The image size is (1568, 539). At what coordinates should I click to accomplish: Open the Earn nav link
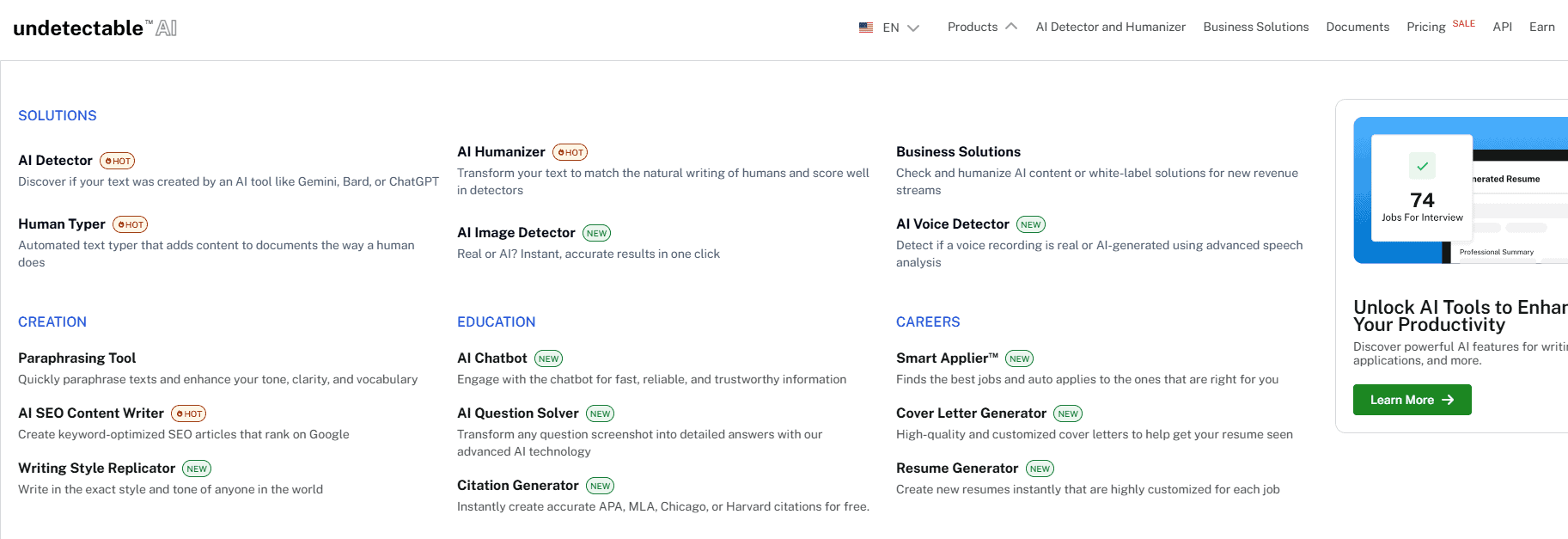[1541, 27]
